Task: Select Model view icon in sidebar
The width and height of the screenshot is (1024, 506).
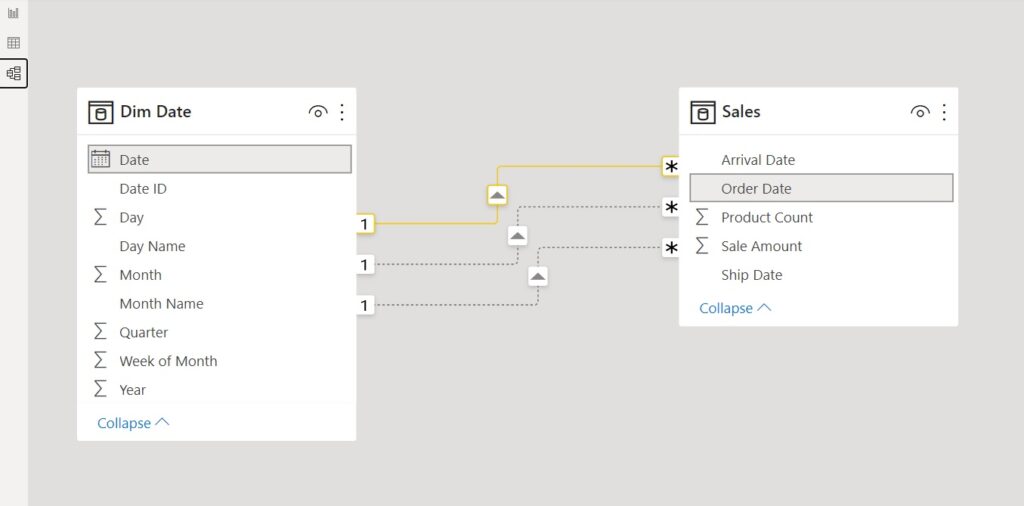Action: tap(14, 73)
